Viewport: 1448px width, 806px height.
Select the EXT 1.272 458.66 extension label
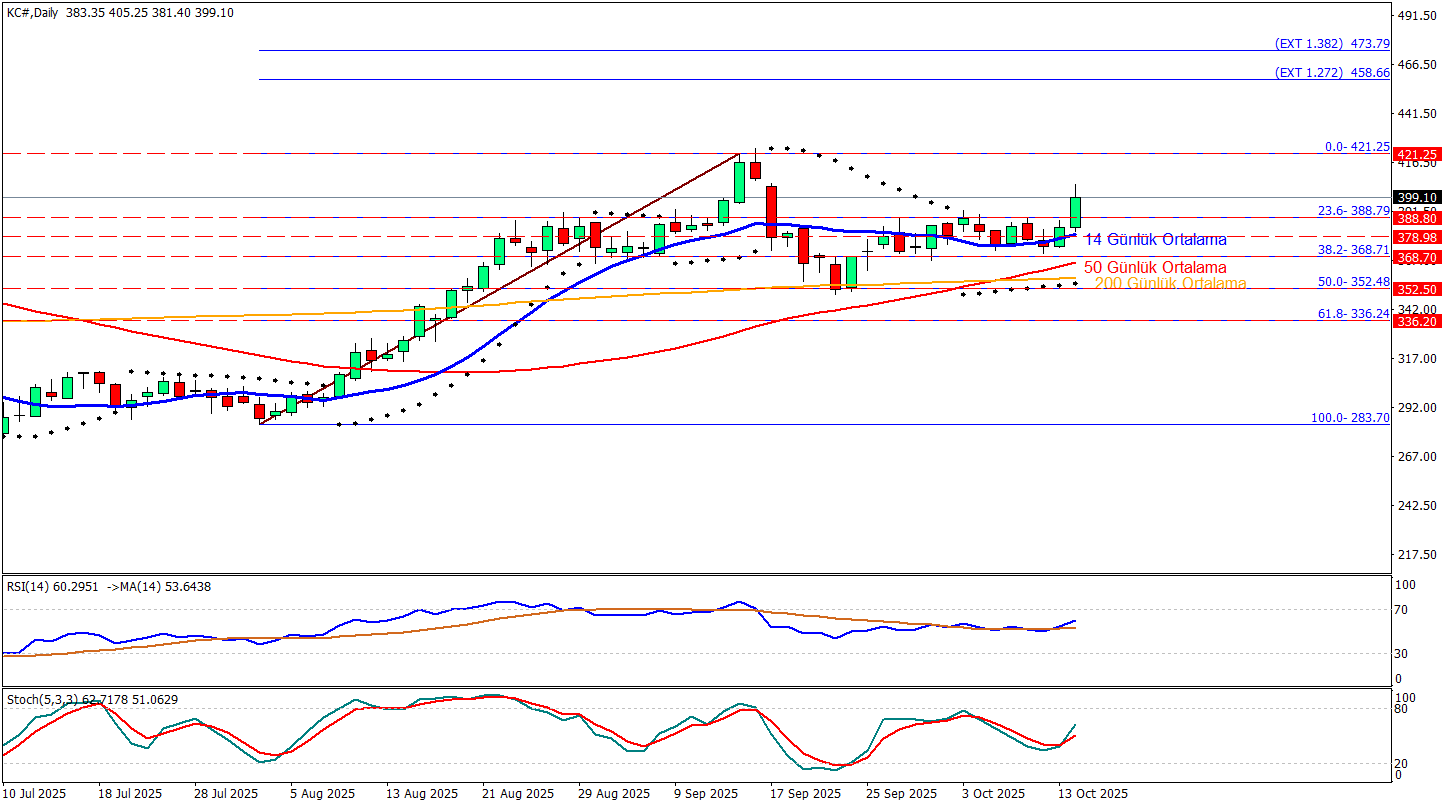1332,72
